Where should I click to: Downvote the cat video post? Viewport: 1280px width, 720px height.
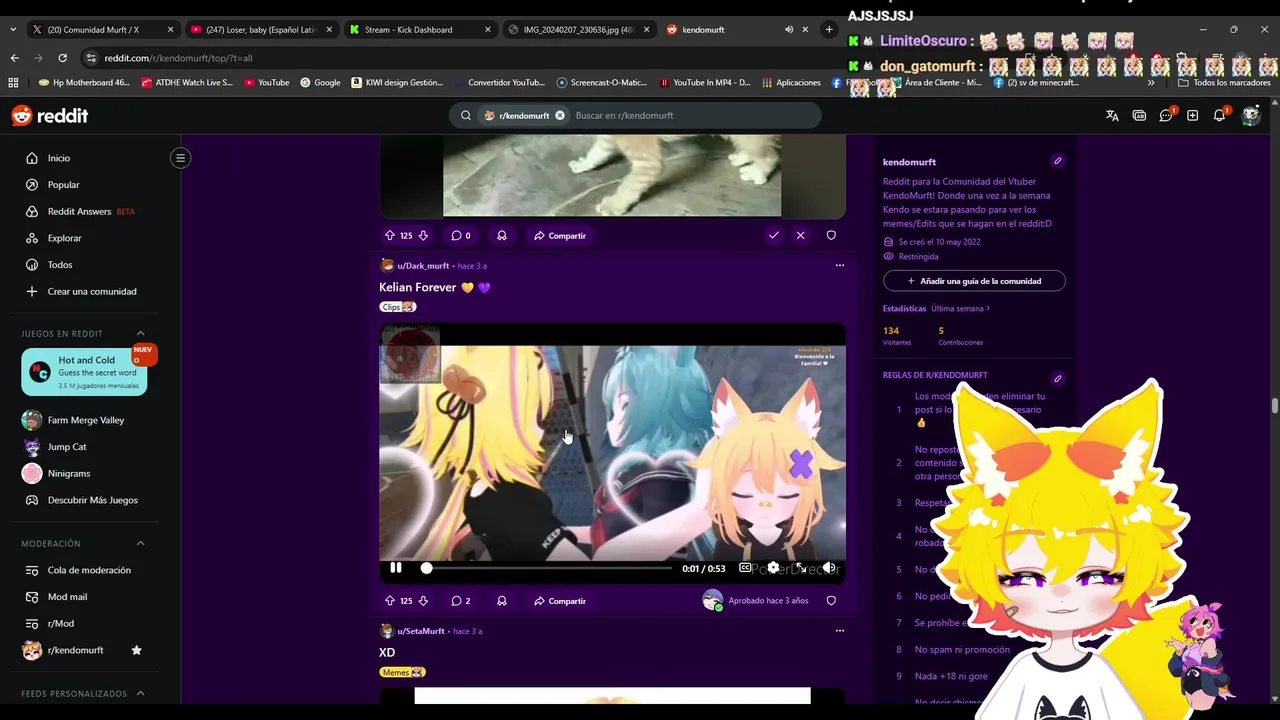[x=423, y=236]
